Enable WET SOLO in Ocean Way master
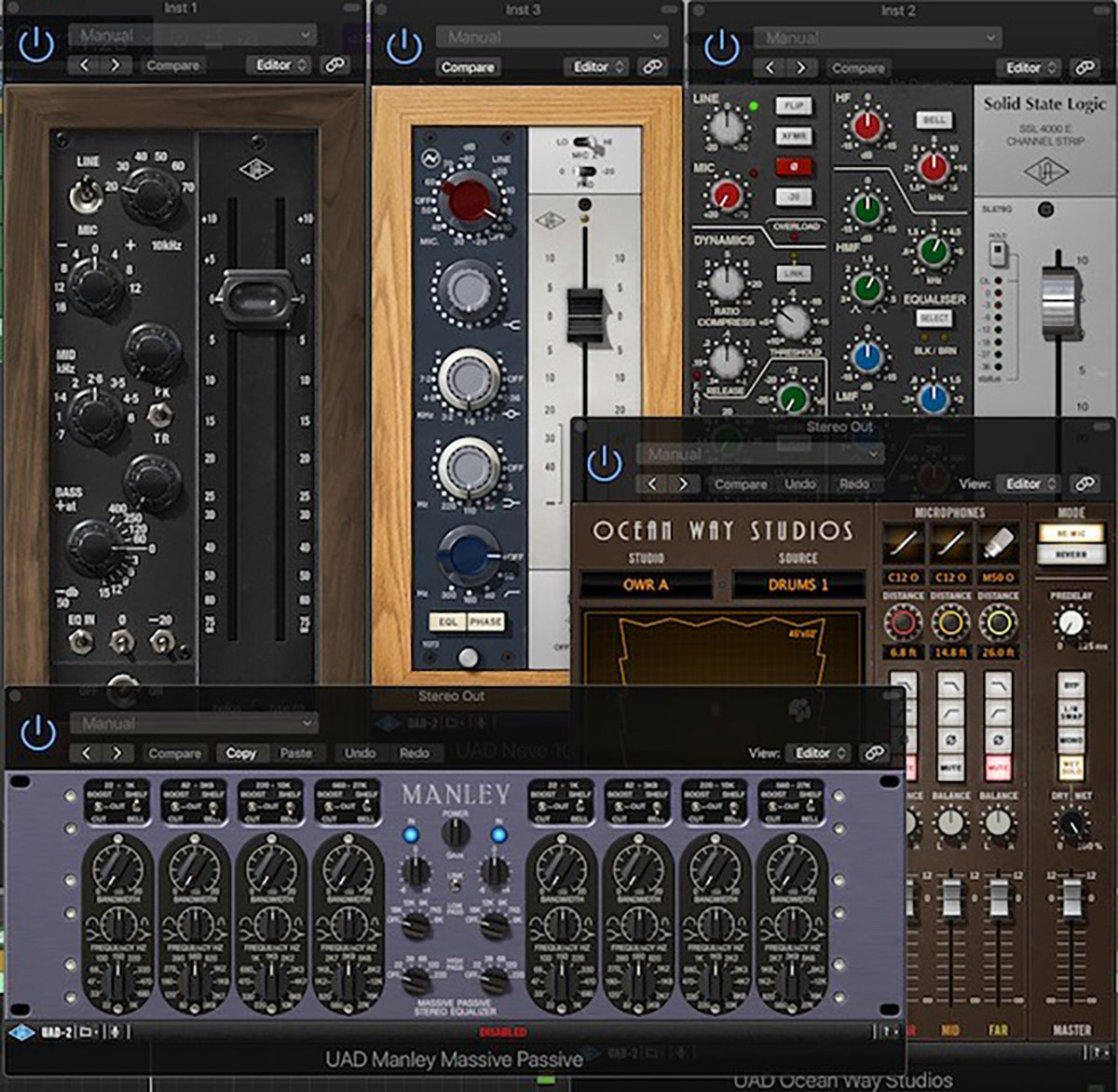This screenshot has width=1118, height=1092. click(1071, 768)
